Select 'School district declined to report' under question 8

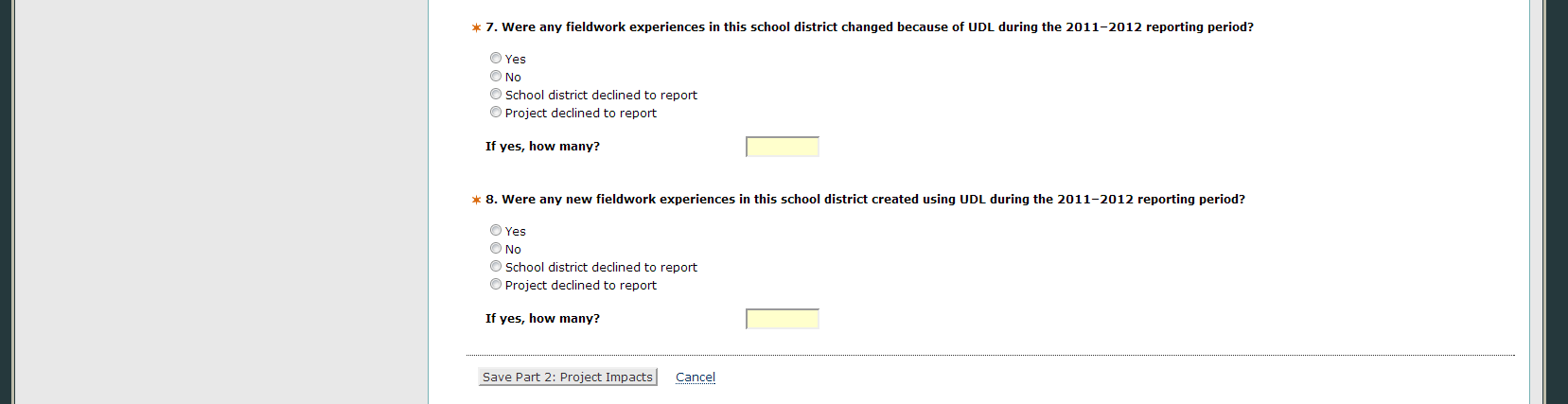click(x=496, y=267)
